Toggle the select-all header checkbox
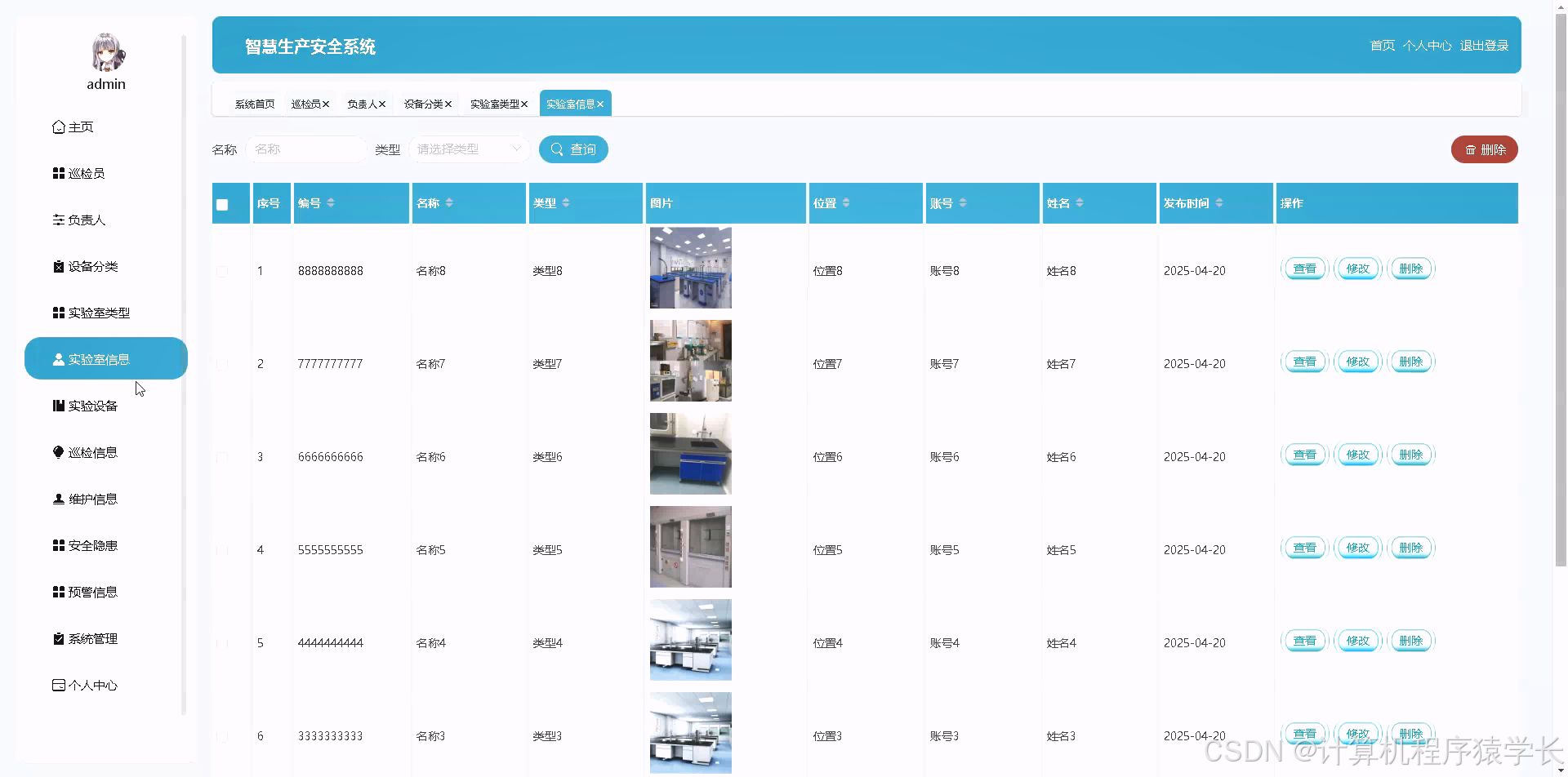This screenshot has width=1568, height=777. [222, 205]
